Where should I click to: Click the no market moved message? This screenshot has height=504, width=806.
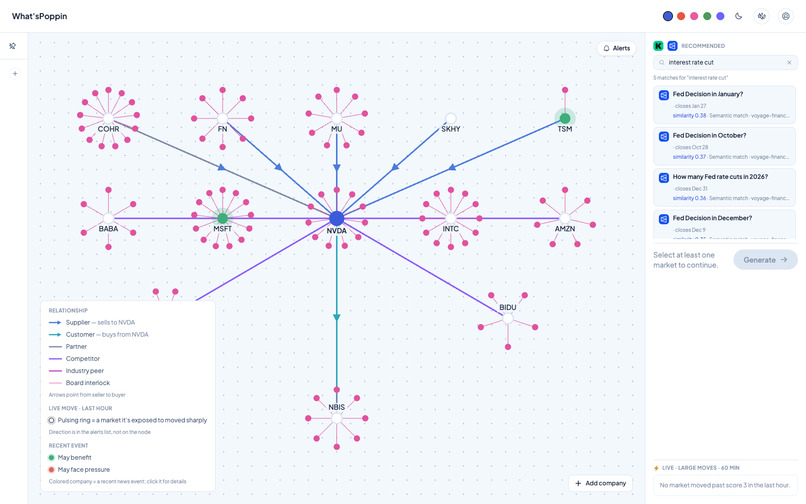click(x=724, y=485)
